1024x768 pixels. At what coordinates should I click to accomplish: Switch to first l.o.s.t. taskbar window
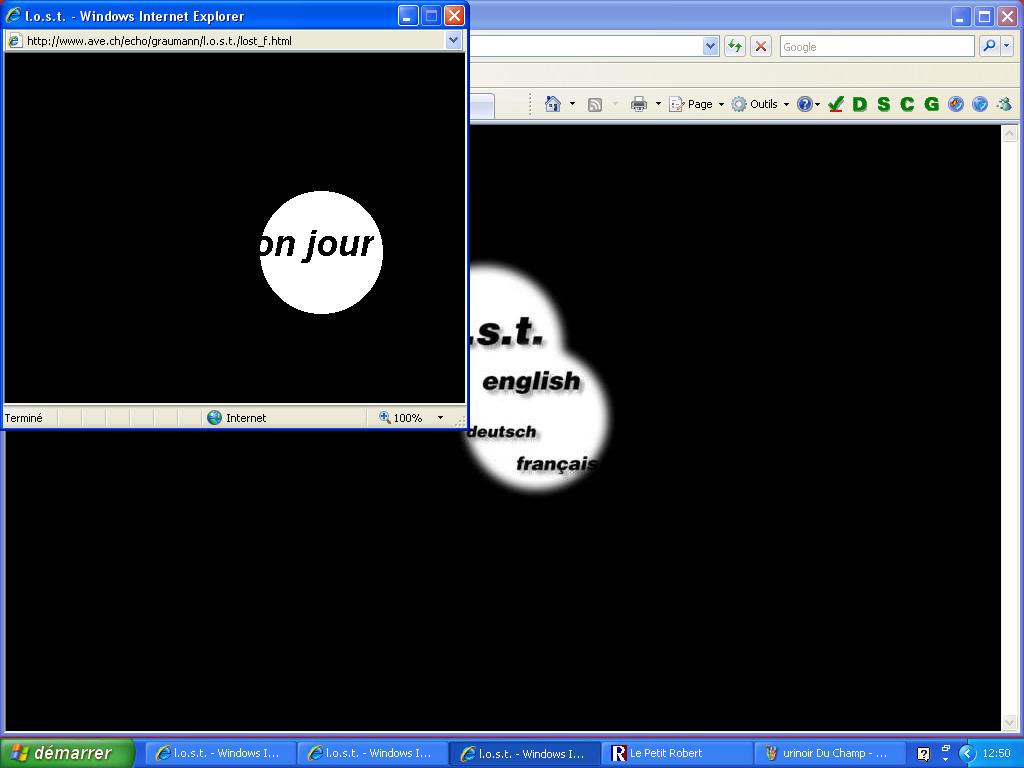(219, 753)
